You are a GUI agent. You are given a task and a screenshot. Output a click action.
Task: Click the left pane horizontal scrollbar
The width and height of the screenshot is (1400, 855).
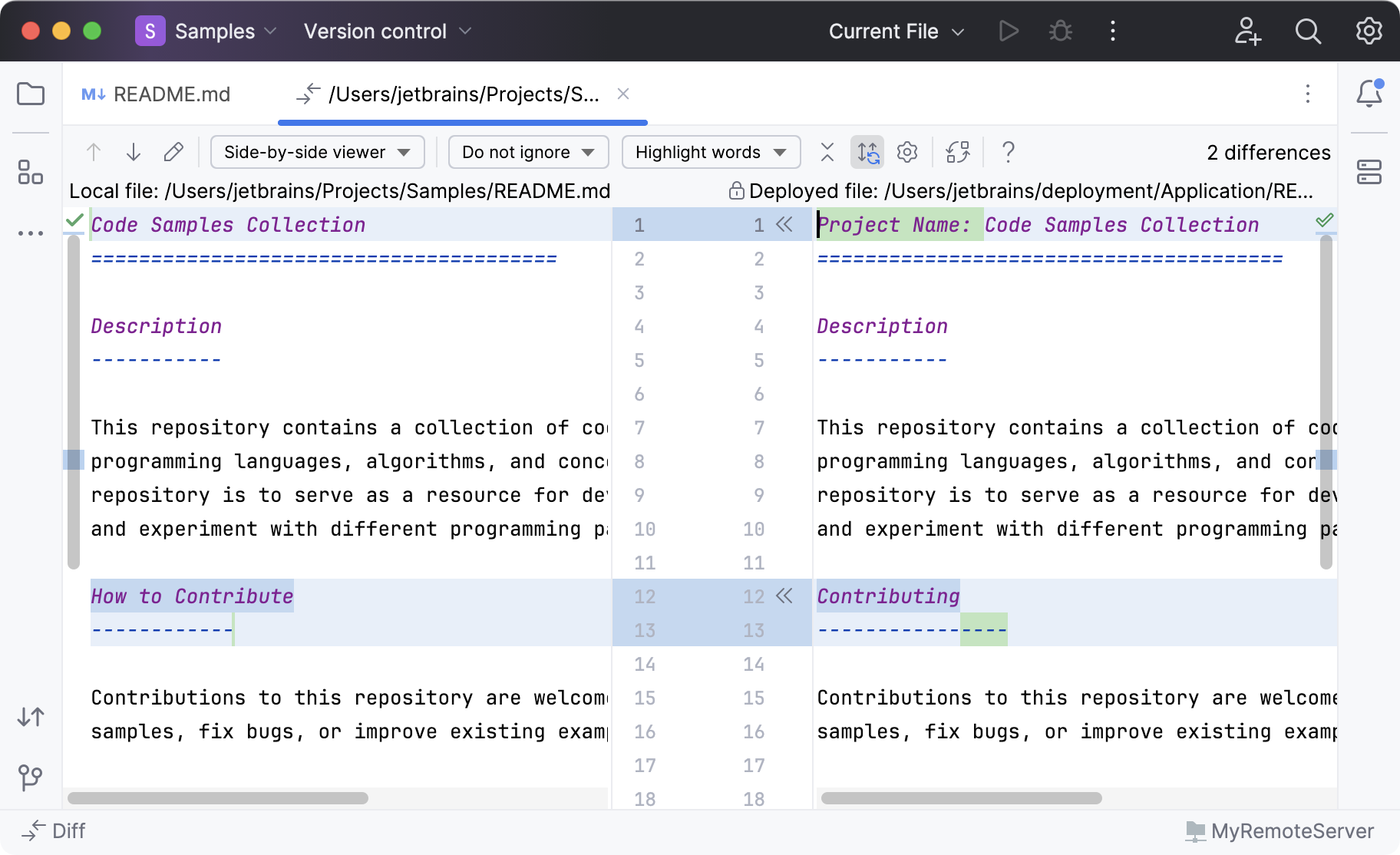pos(218,798)
